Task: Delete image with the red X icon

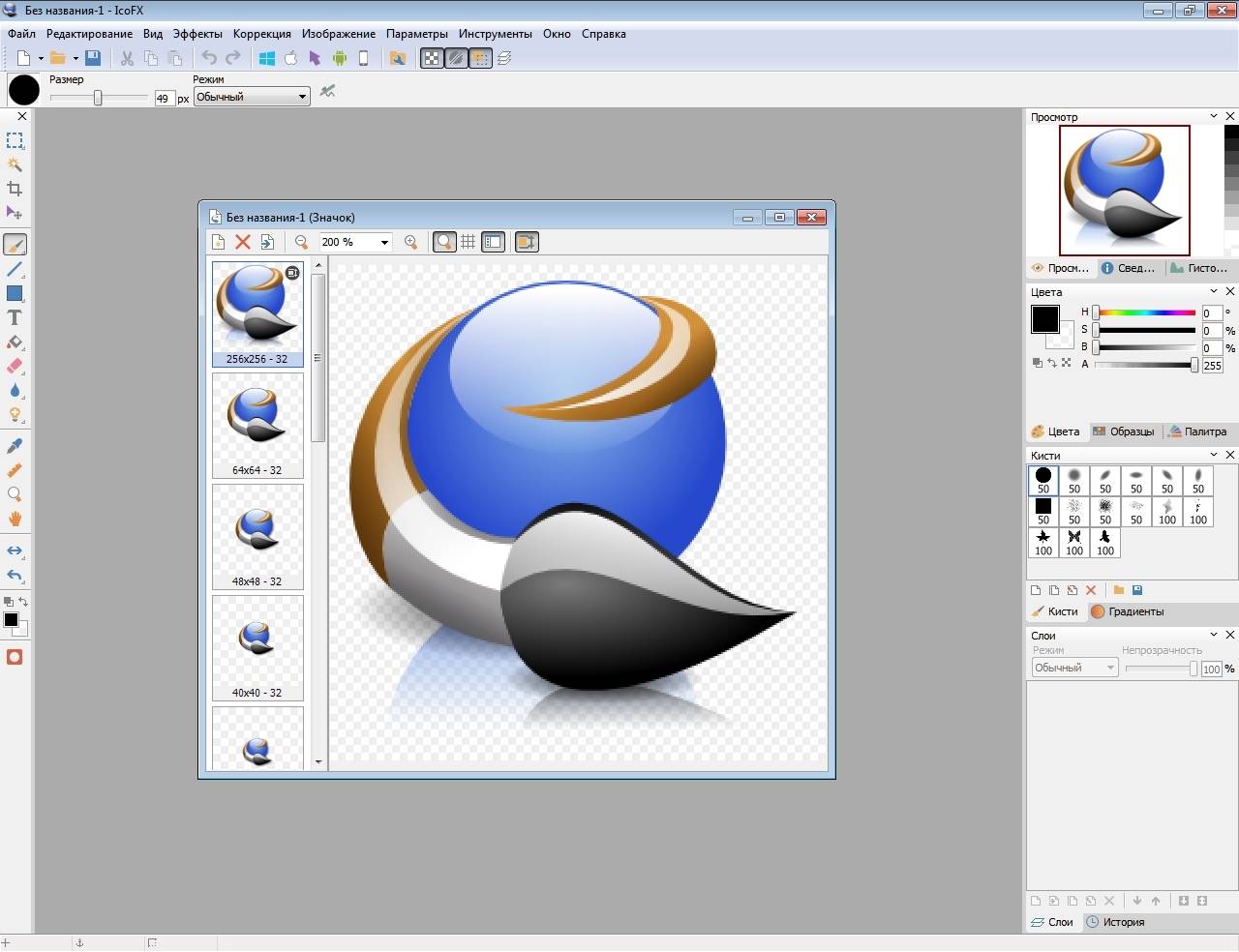Action: click(243, 242)
